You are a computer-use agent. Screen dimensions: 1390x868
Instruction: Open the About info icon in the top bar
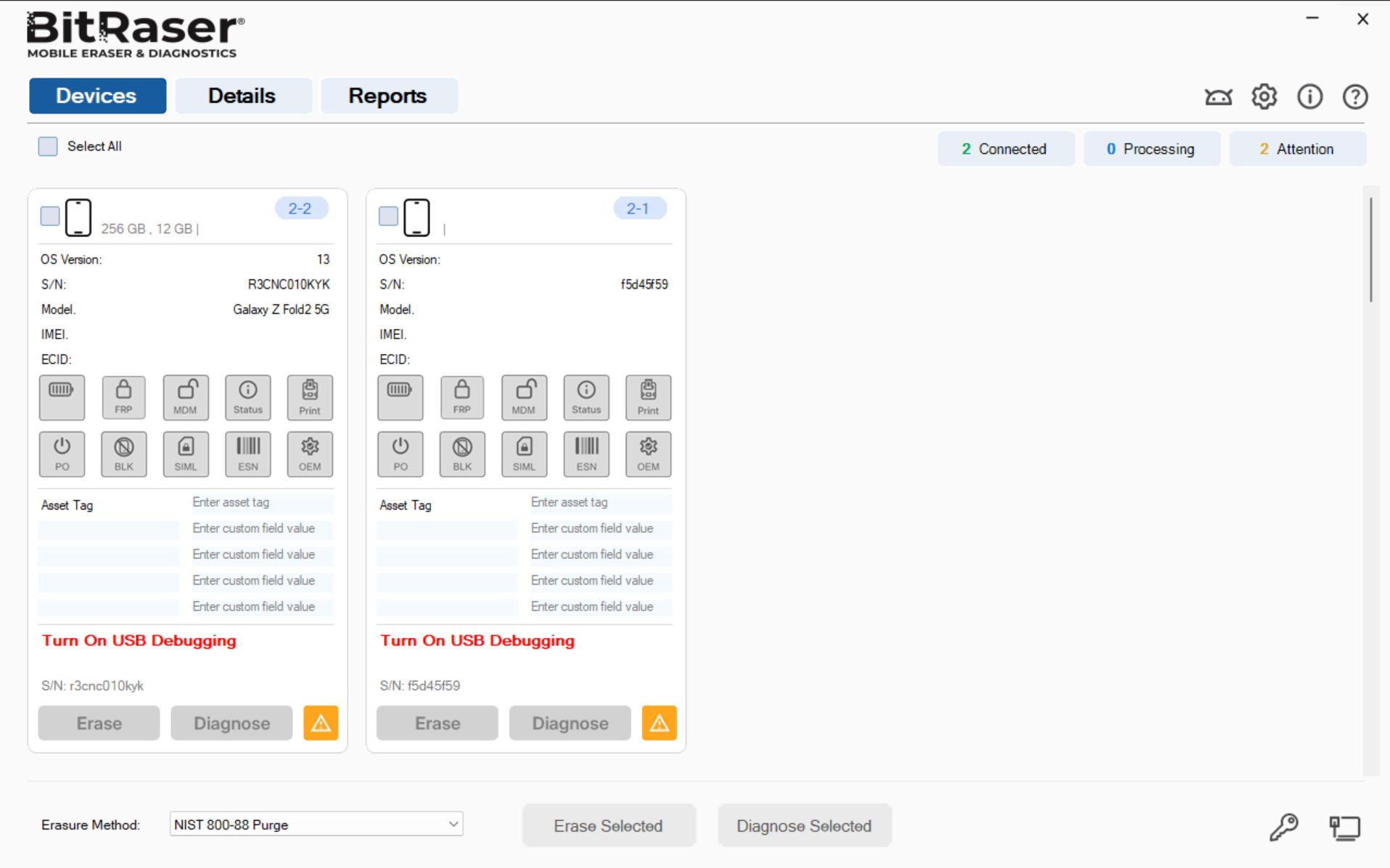pos(1309,96)
